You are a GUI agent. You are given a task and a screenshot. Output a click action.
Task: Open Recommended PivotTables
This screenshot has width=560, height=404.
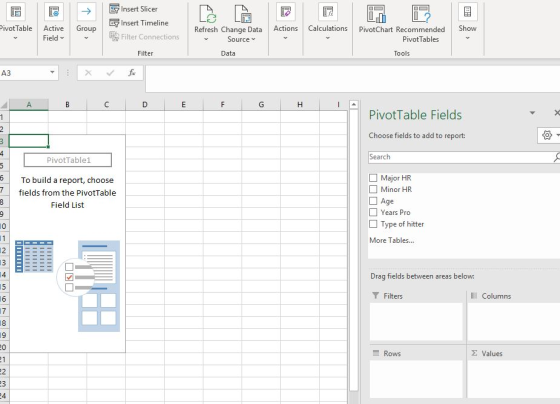coord(420,24)
